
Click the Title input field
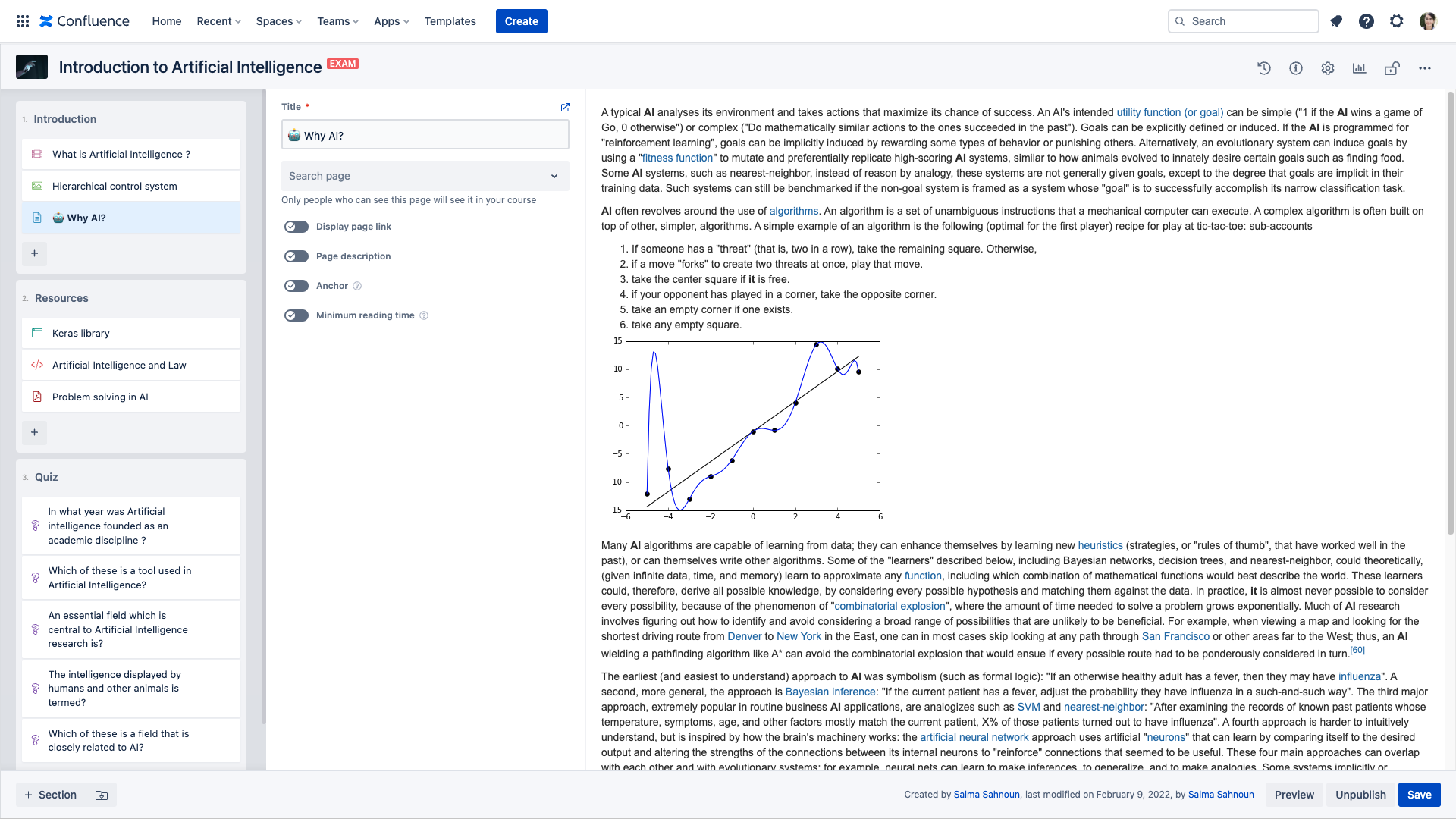[x=425, y=135]
